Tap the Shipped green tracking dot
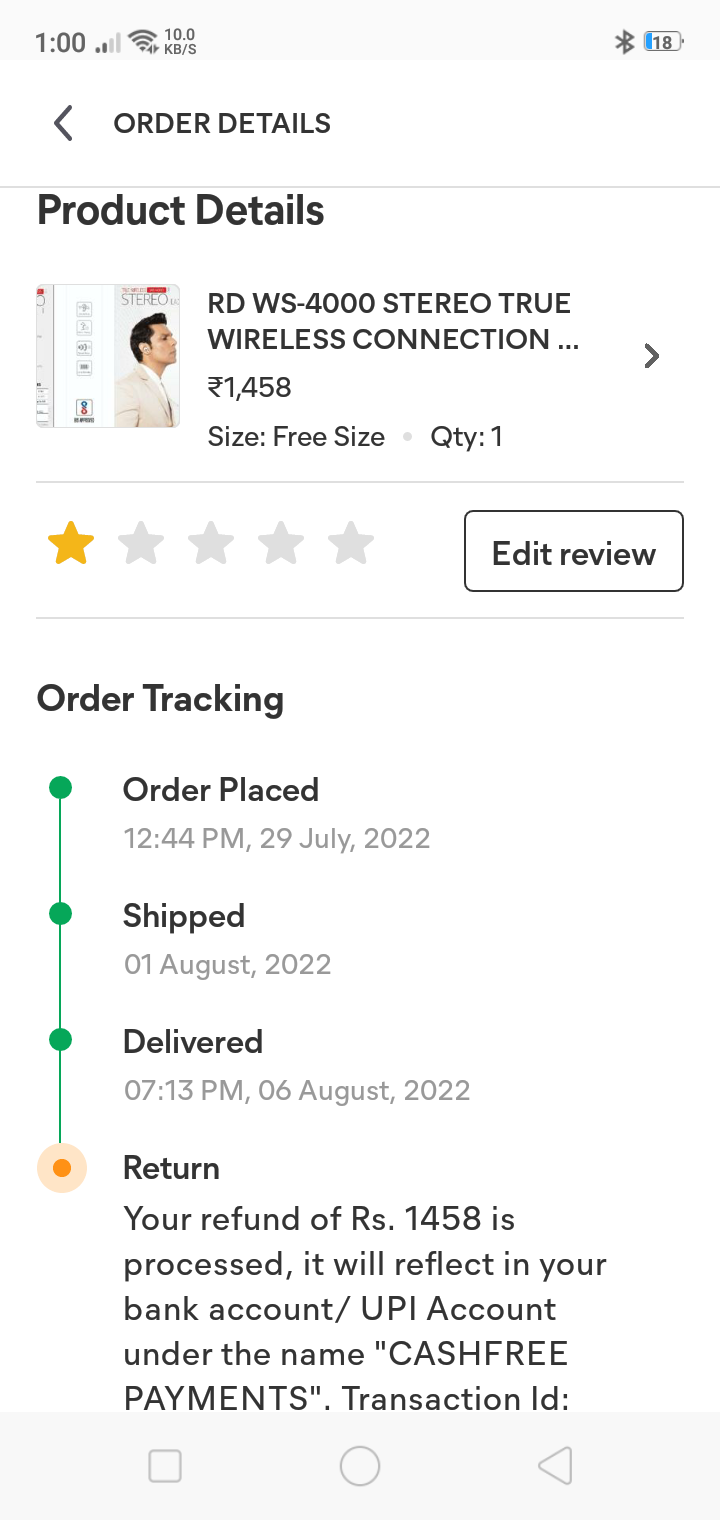720x1520 pixels. coord(60,914)
